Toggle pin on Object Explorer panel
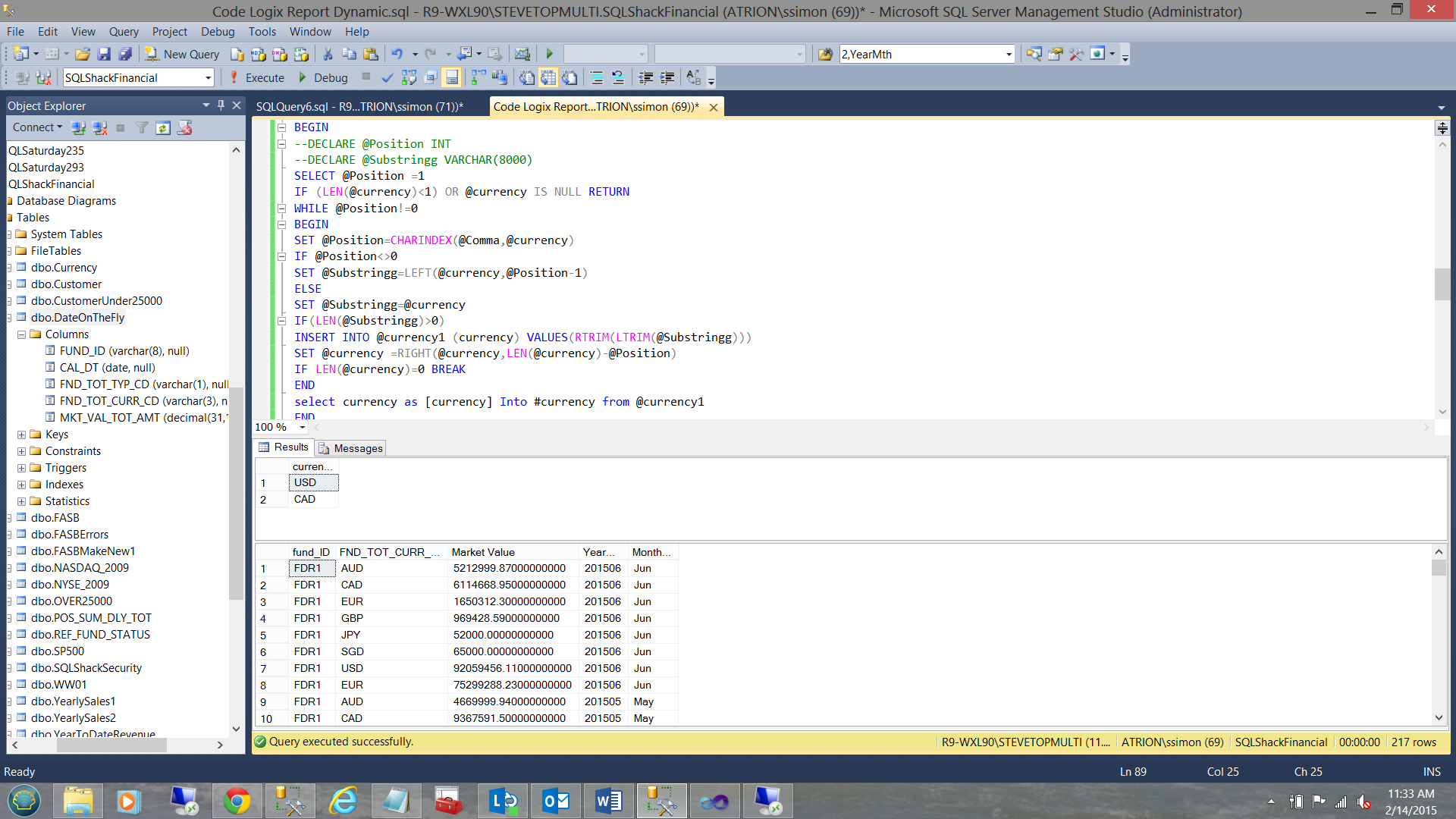This screenshot has width=1456, height=819. point(221,105)
